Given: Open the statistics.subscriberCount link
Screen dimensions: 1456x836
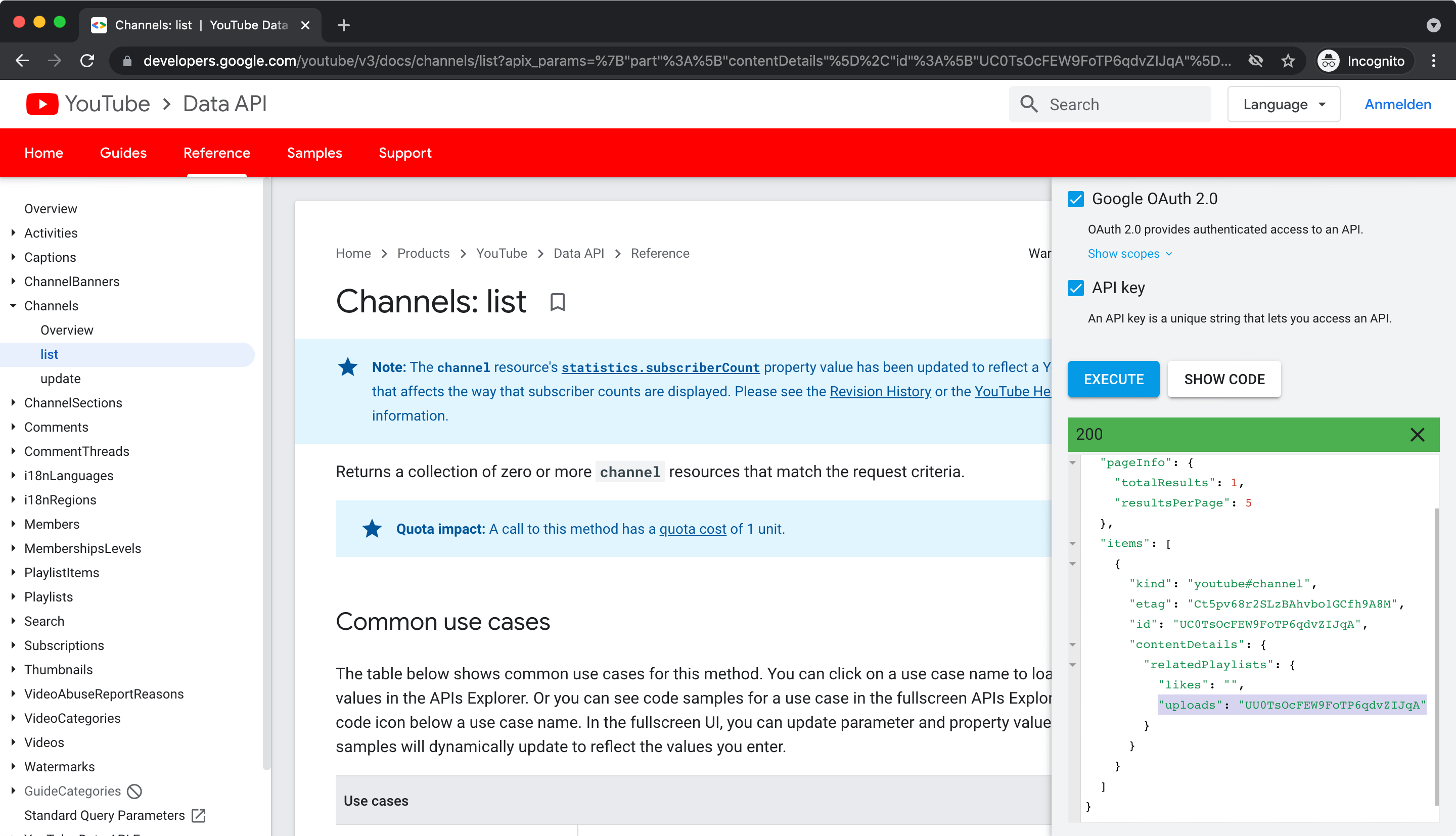Looking at the screenshot, I should click(x=660, y=367).
